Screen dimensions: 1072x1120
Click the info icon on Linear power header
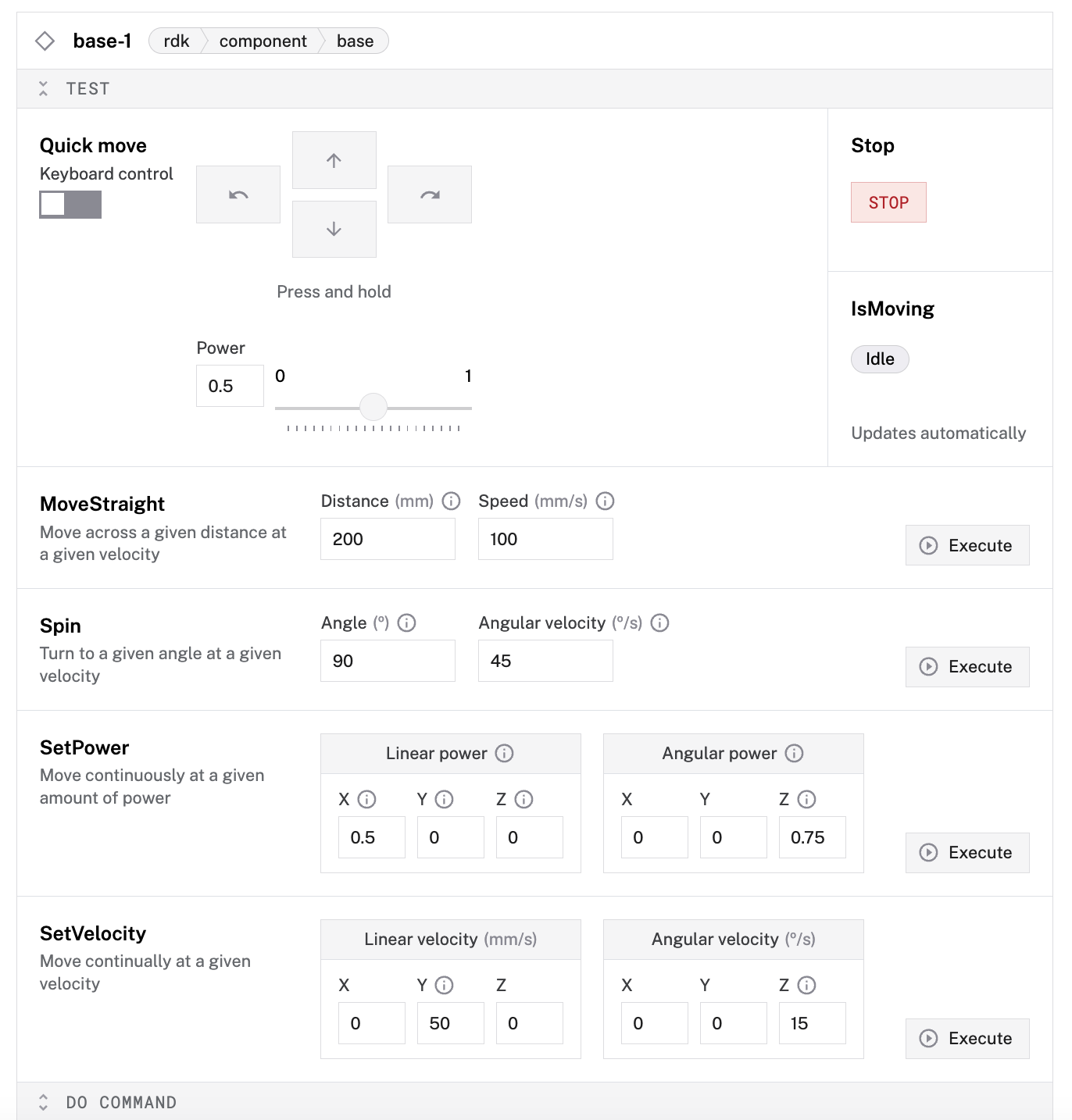point(505,754)
